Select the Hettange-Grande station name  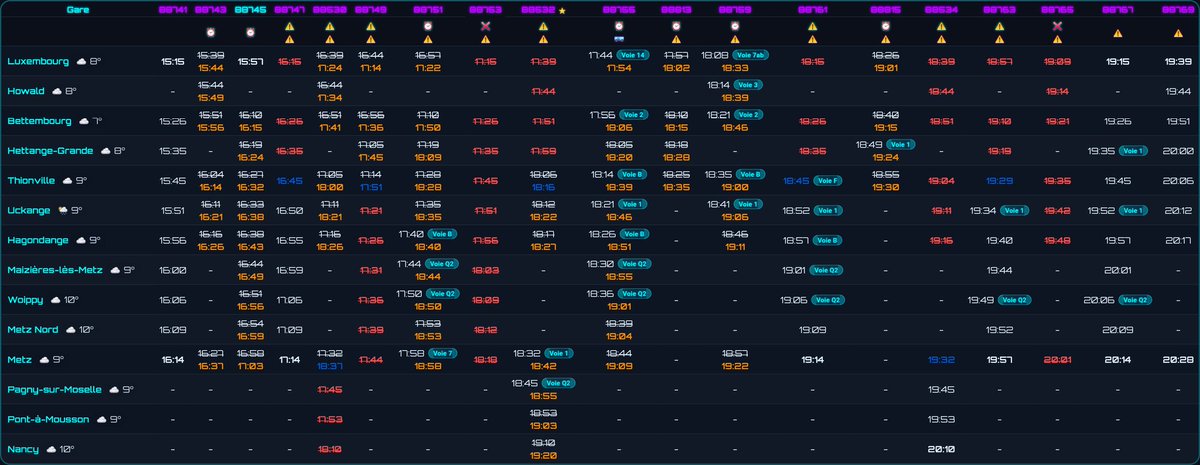click(48, 151)
